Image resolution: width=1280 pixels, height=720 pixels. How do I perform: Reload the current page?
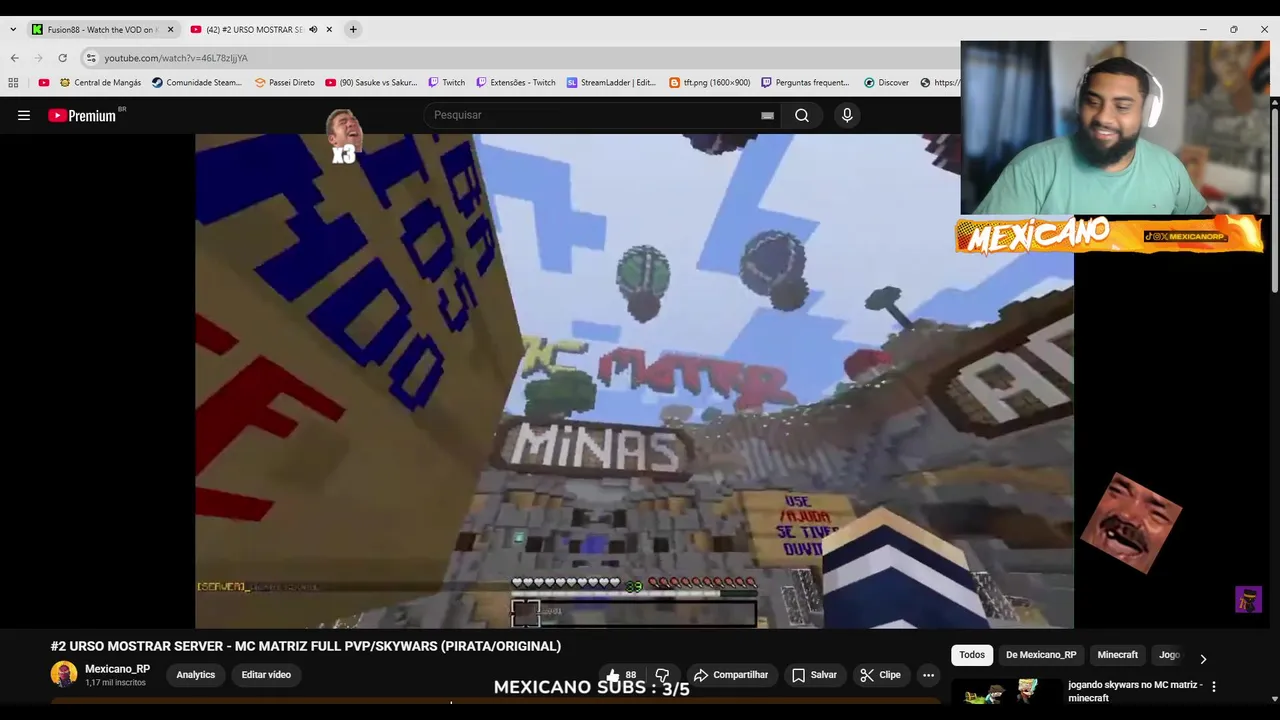[63, 58]
